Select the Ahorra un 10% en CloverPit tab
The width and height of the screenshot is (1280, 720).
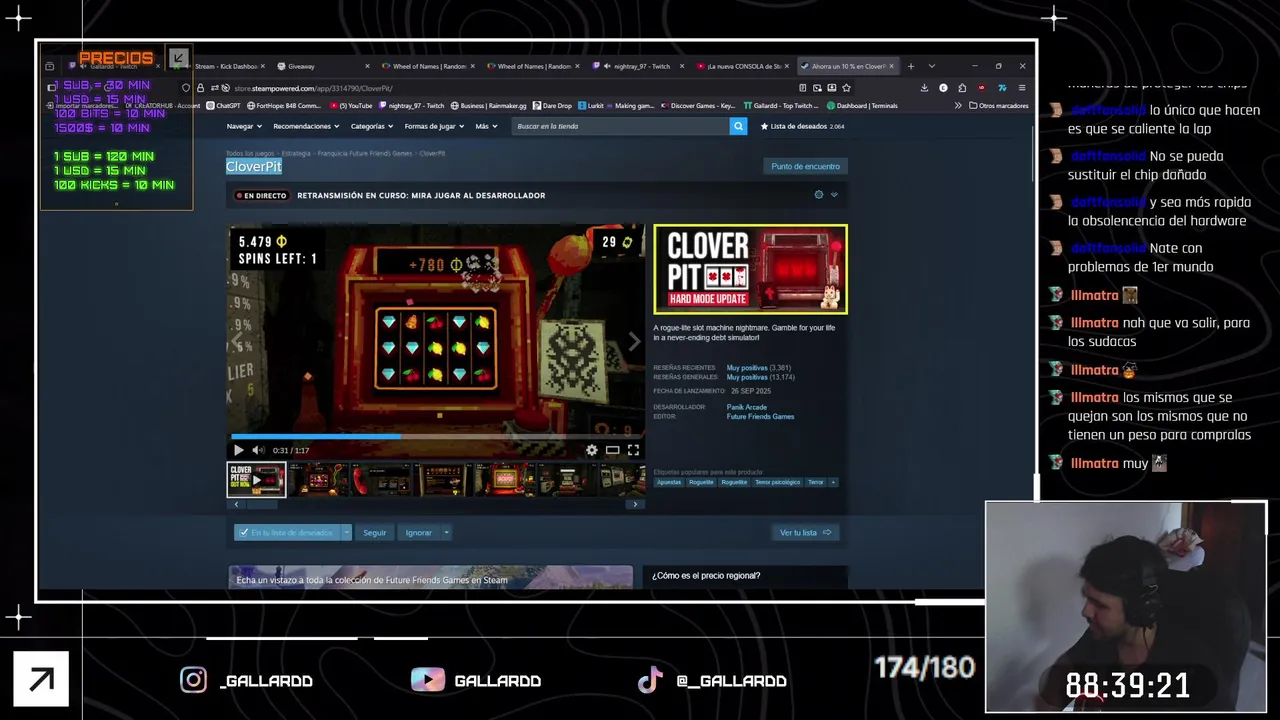[x=846, y=66]
